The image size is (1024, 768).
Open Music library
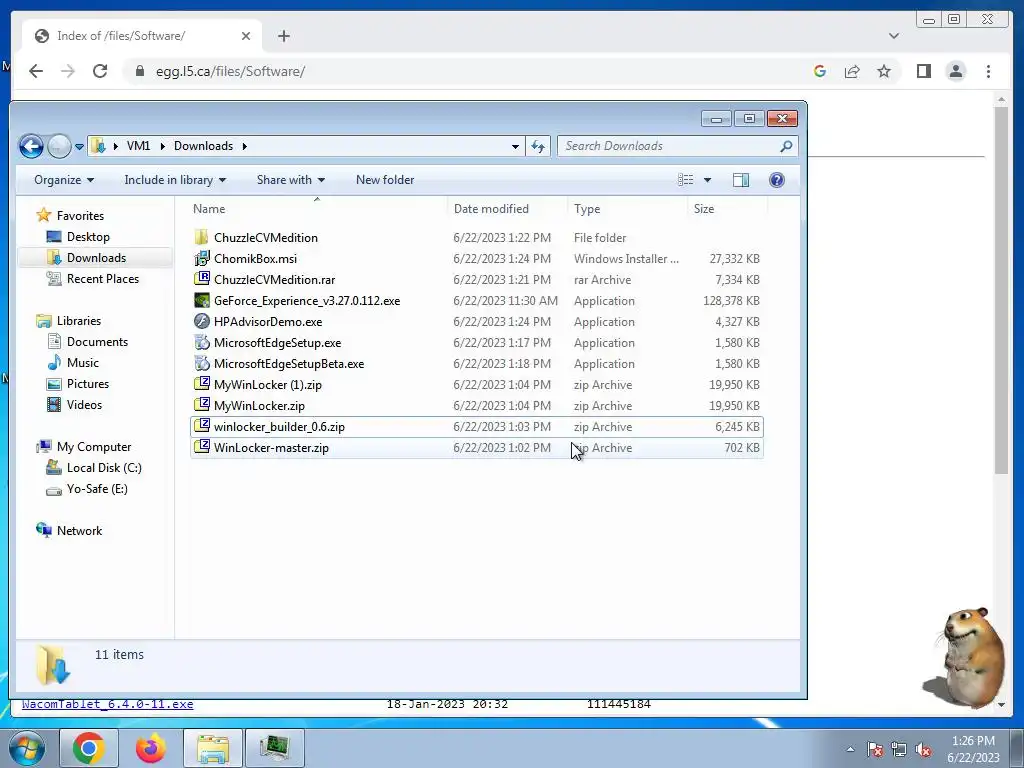pyautogui.click(x=83, y=362)
